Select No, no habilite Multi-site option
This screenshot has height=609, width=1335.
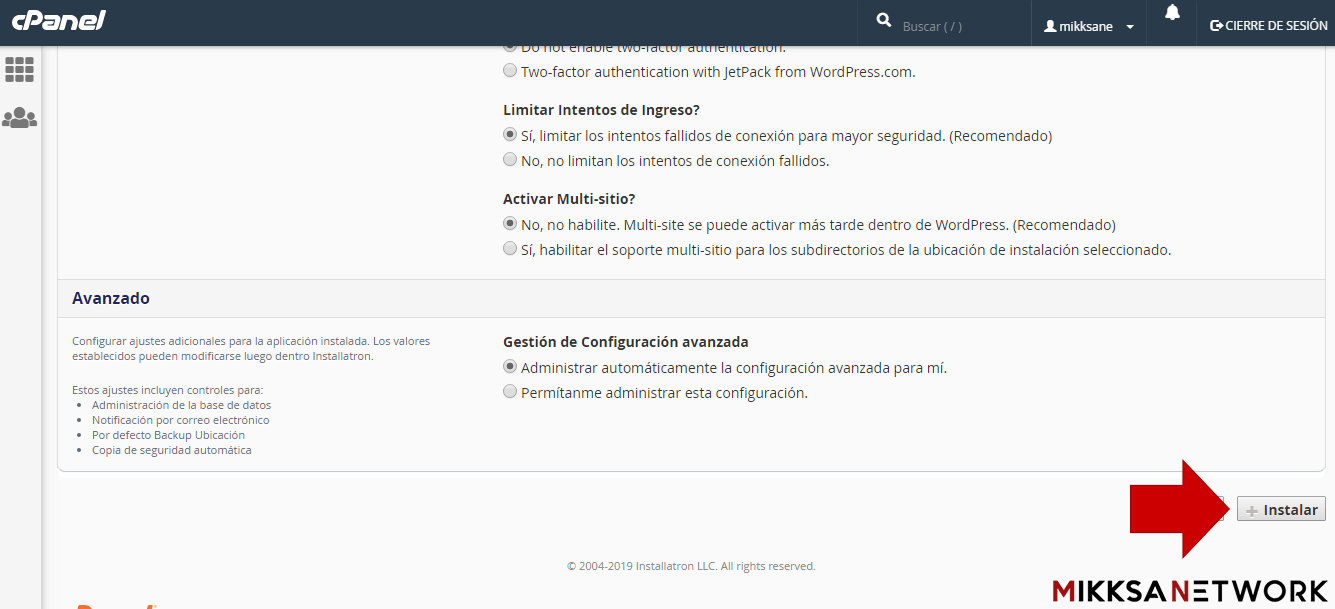tap(511, 224)
